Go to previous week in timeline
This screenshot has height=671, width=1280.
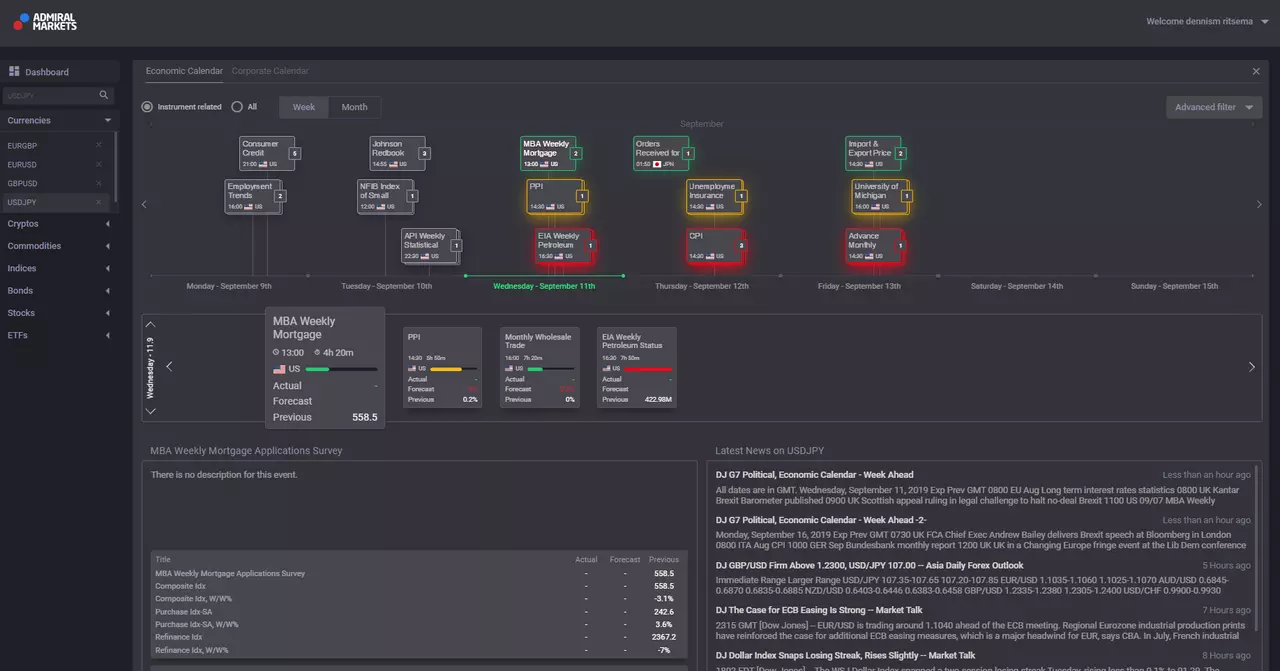(x=144, y=204)
